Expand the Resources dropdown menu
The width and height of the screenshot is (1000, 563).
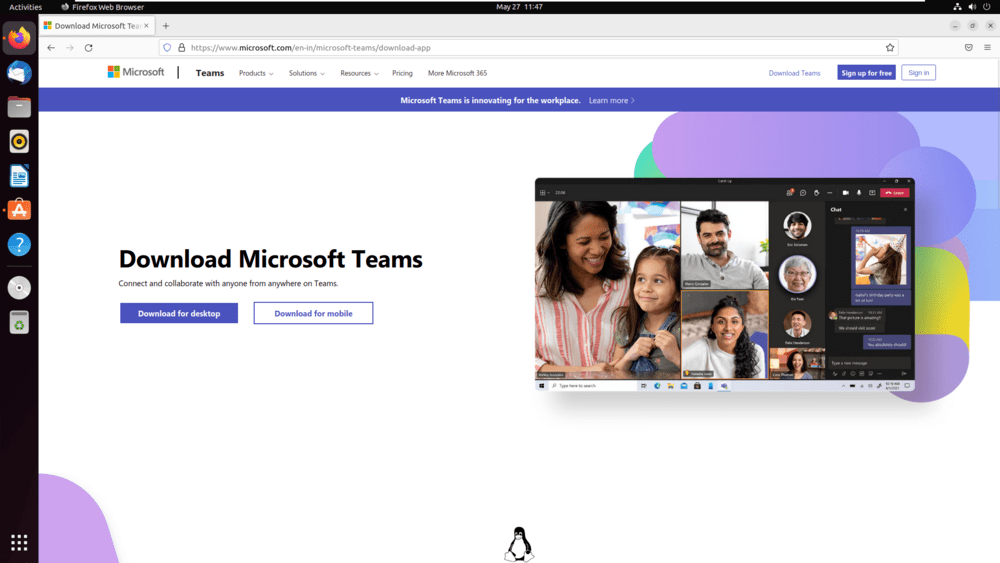click(359, 73)
